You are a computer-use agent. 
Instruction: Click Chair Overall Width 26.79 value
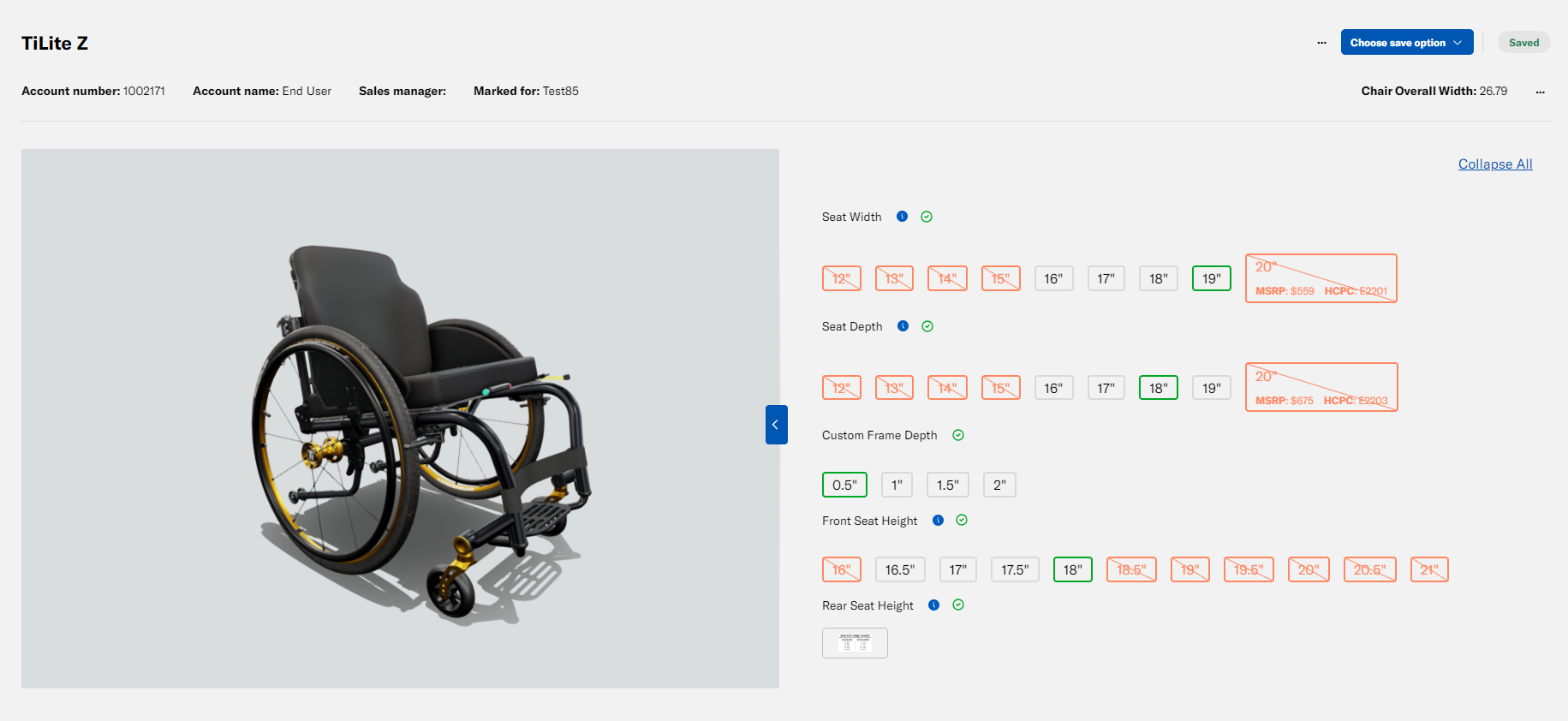[1493, 91]
